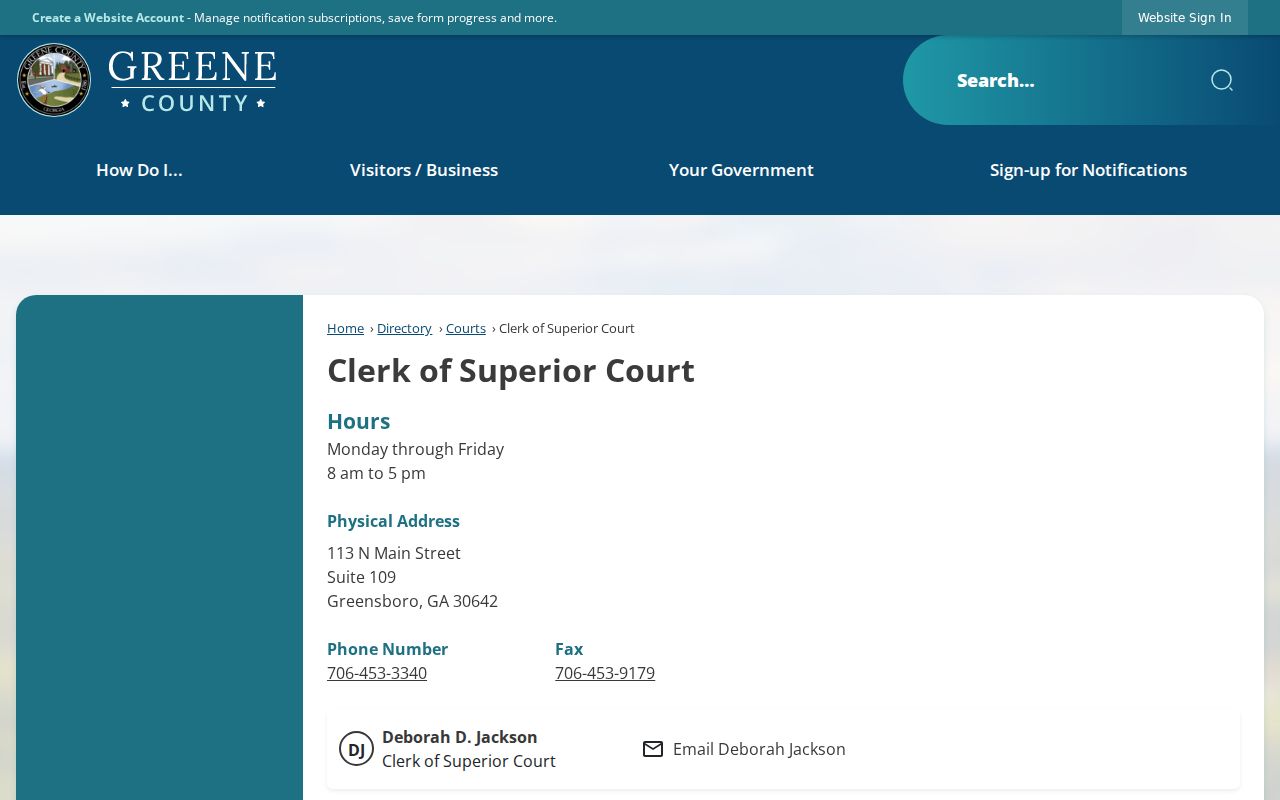Click the 113 N Main Street line
The image size is (1280, 800).
[394, 553]
